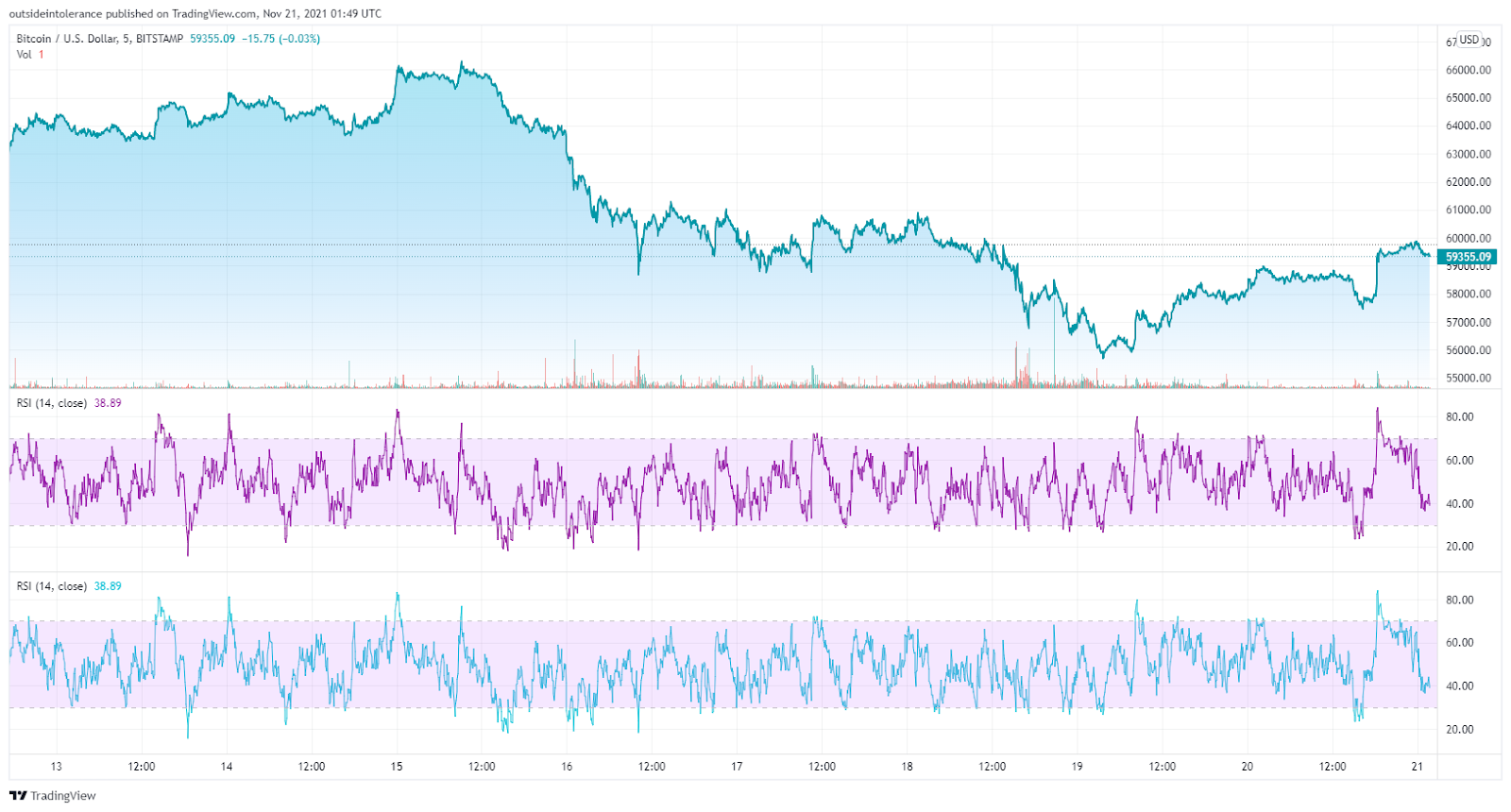Click the −15.75 (−0.03%) change value

coord(280,39)
